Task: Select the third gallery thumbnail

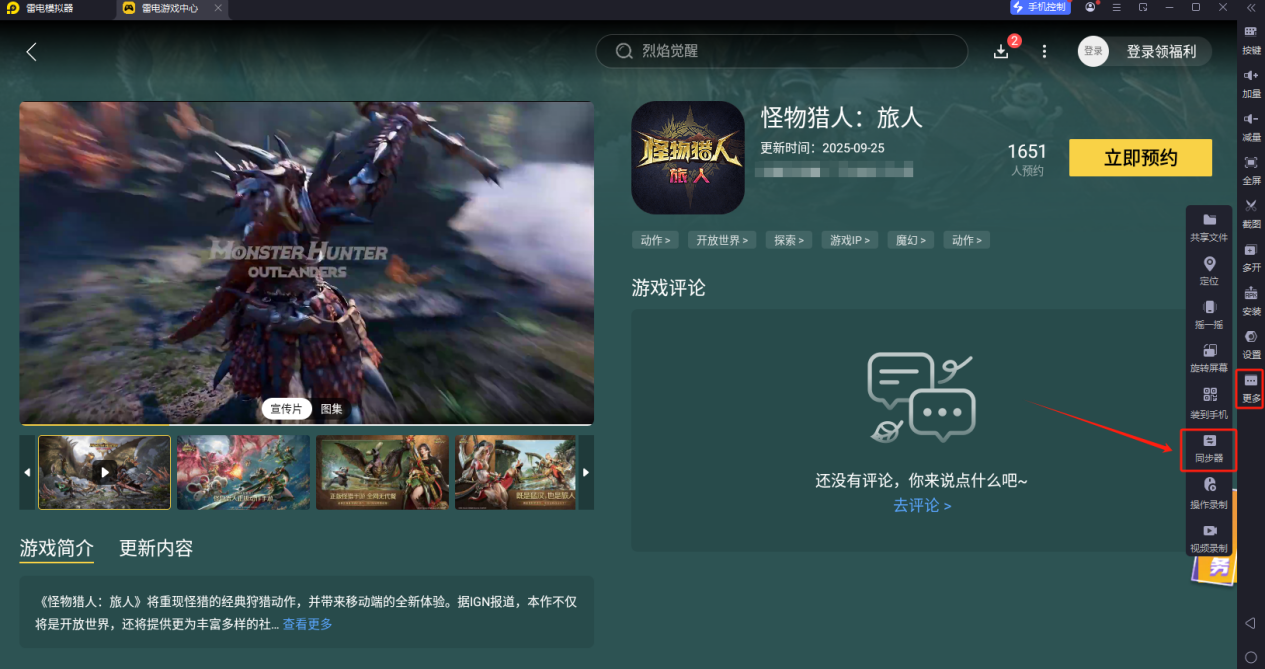Action: coord(382,472)
